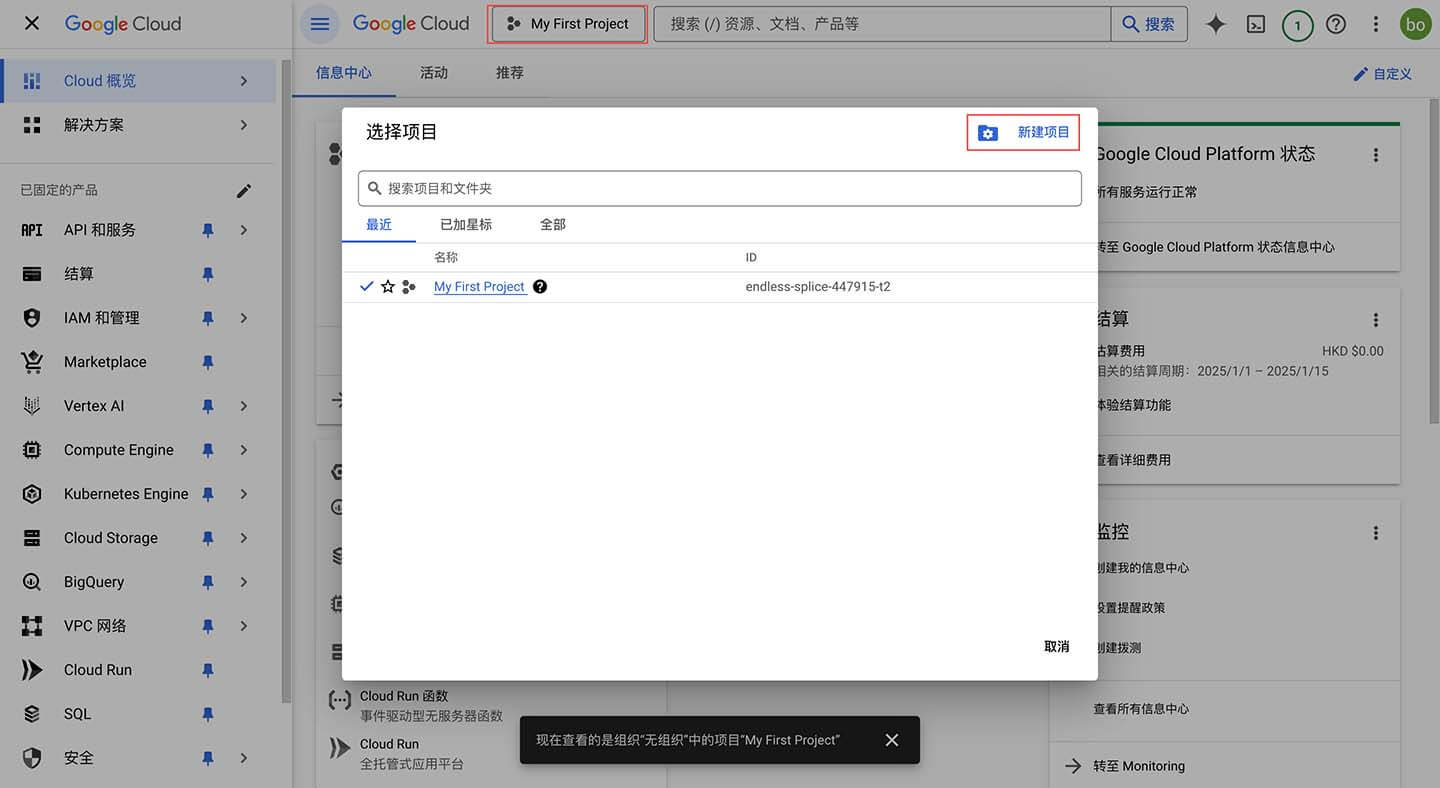Click the project ID endless-splice-447915-t2
This screenshot has height=788, width=1440.
[818, 287]
